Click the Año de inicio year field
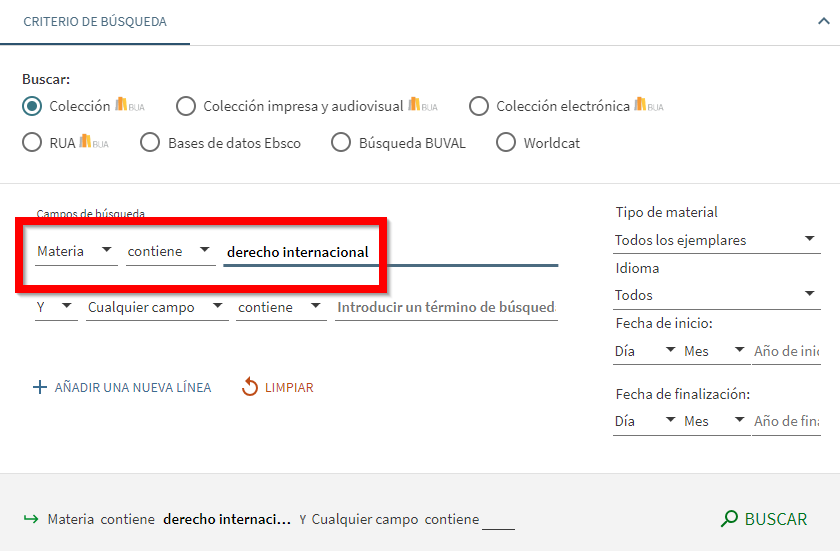This screenshot has height=551, width=840. click(787, 351)
